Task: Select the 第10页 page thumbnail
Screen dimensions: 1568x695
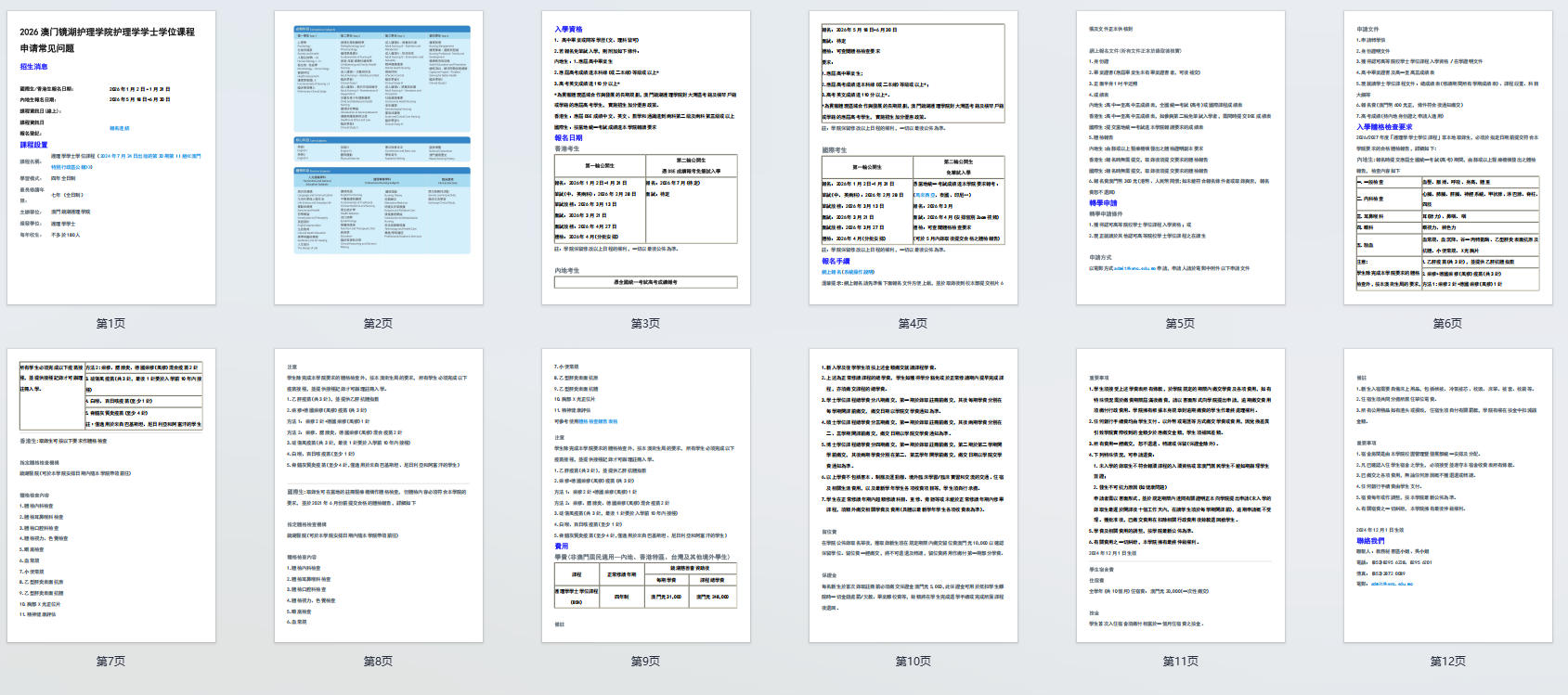Action: pos(914,496)
